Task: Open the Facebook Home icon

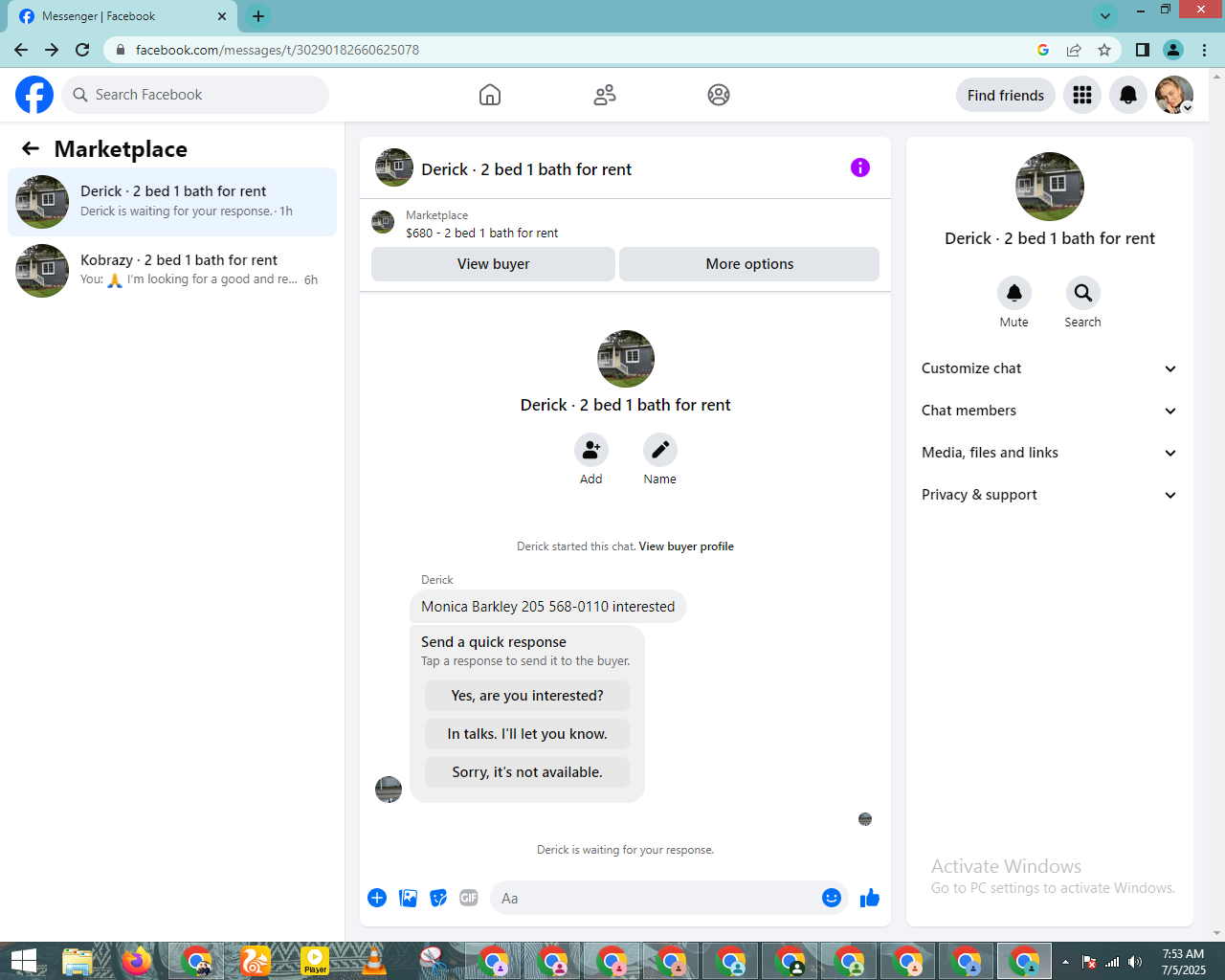Action: tap(490, 95)
